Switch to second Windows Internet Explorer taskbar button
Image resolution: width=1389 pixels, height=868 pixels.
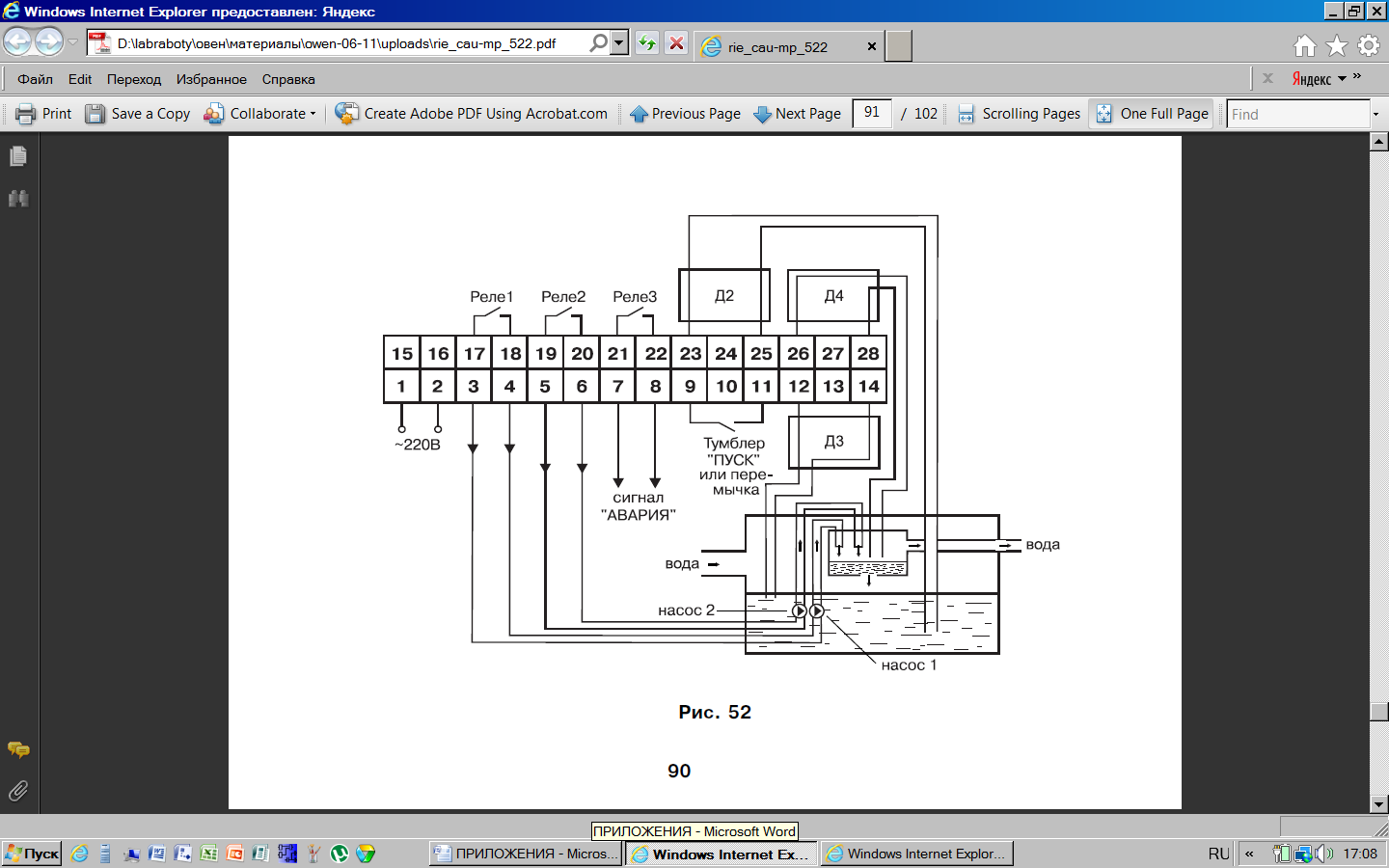point(916,854)
